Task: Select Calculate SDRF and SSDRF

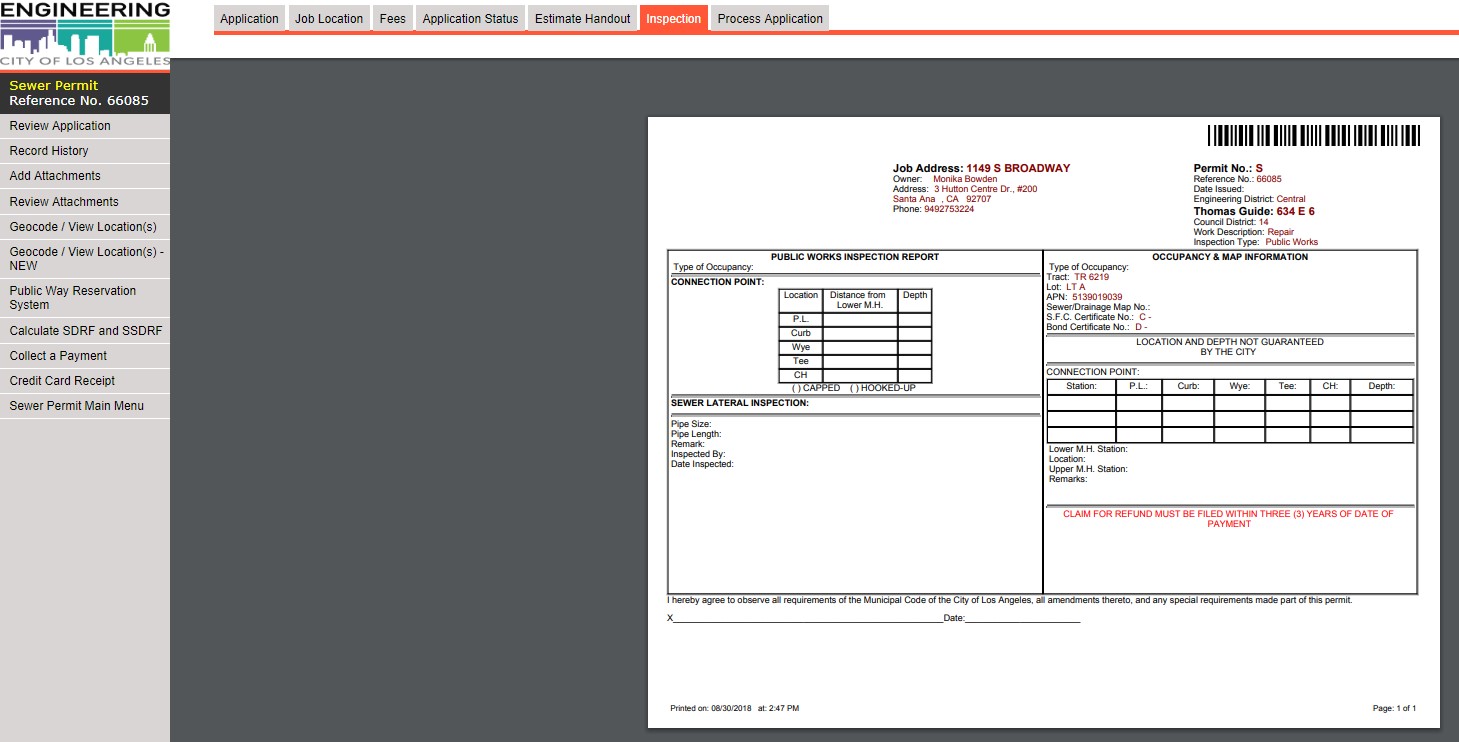Action: tap(85, 331)
